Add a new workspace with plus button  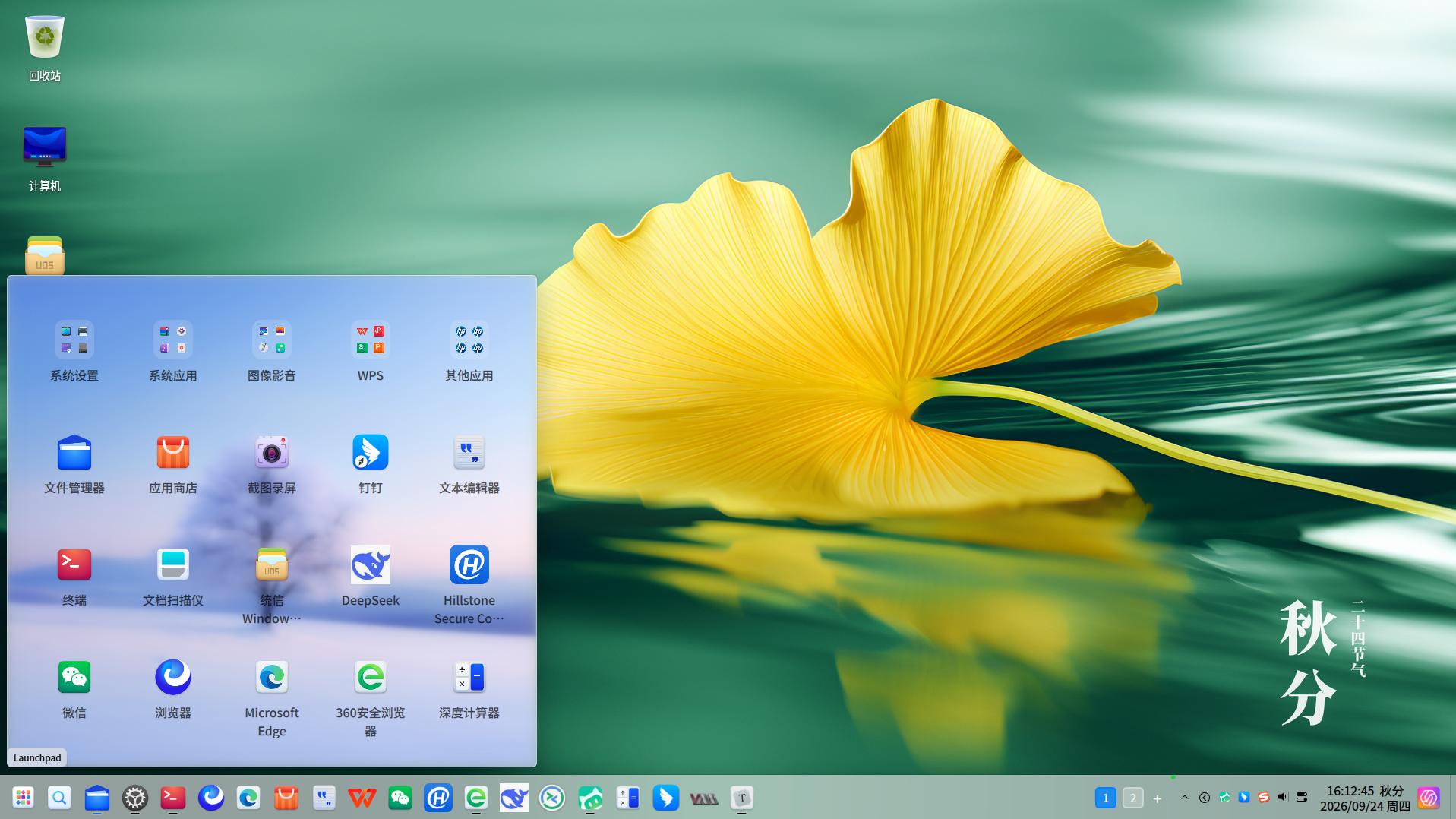click(x=1158, y=798)
